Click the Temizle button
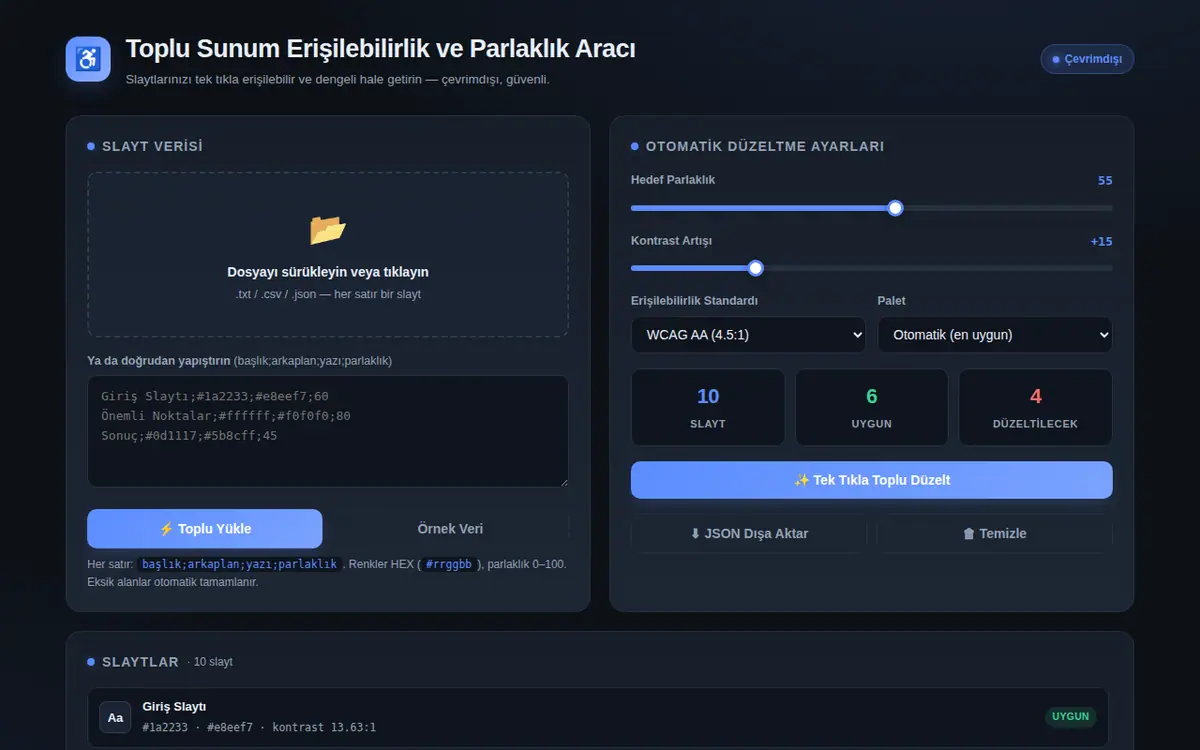The image size is (1200, 750). tap(995, 533)
